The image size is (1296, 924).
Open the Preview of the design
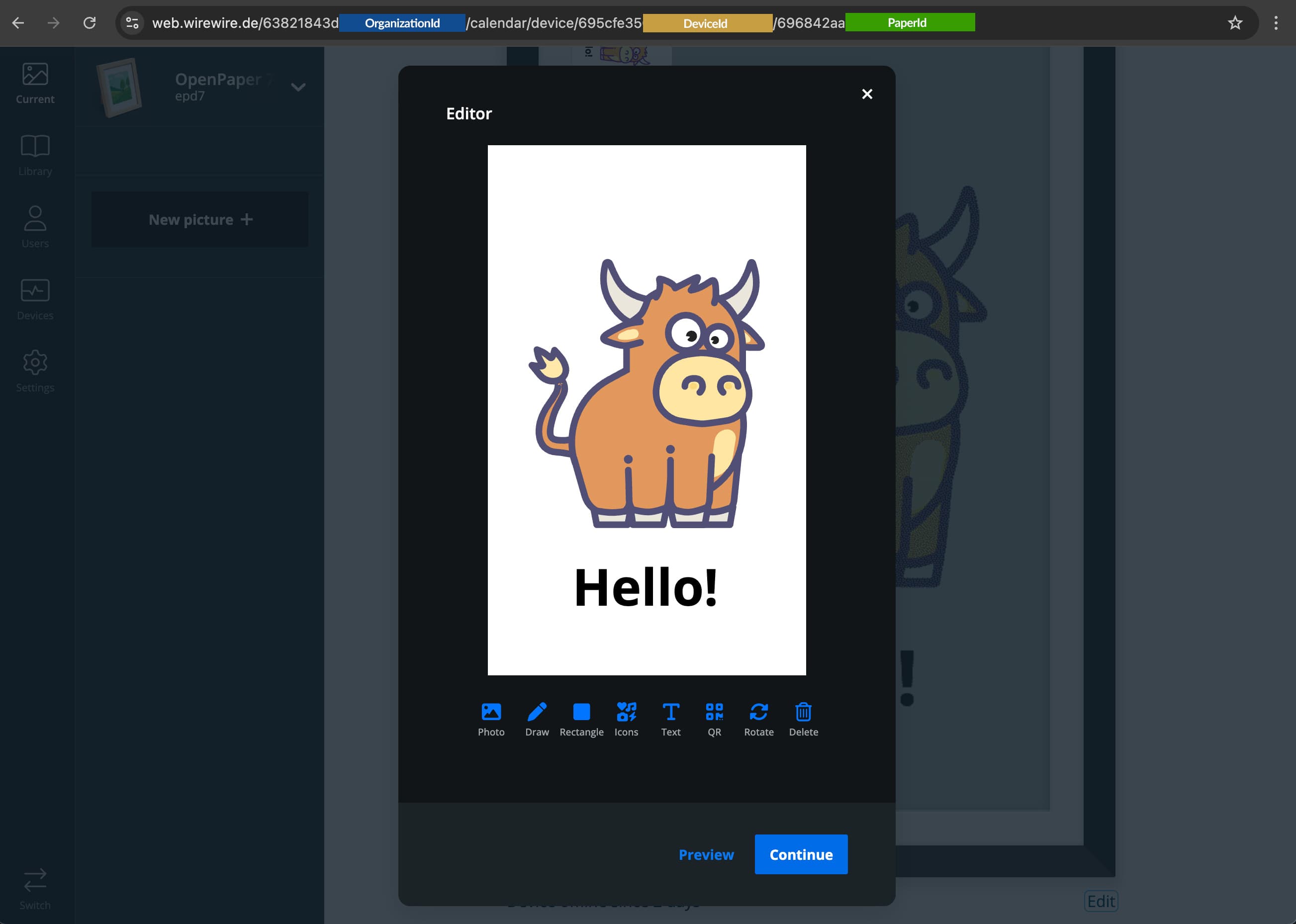(x=706, y=854)
